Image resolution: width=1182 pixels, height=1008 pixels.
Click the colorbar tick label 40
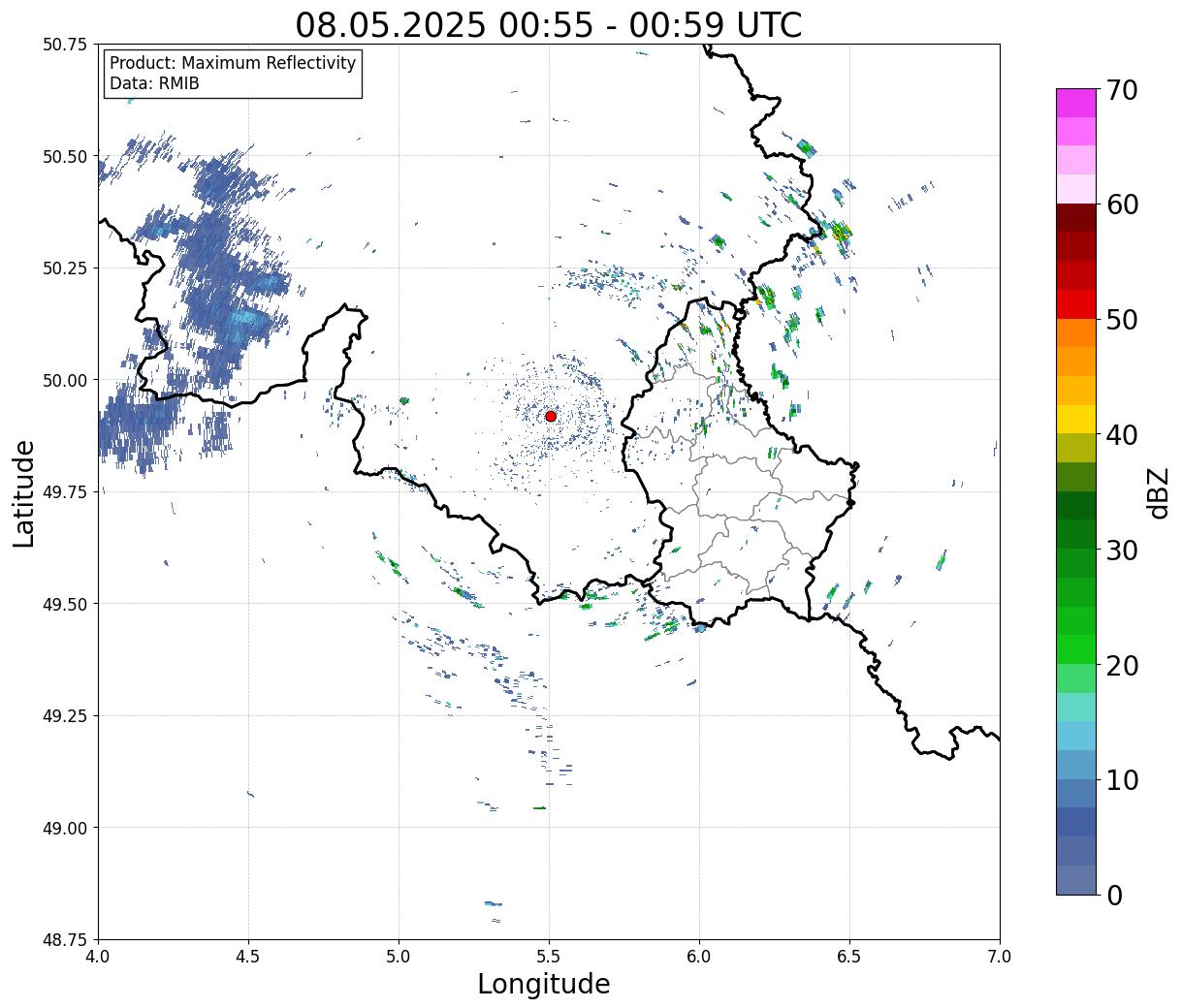tap(1121, 435)
